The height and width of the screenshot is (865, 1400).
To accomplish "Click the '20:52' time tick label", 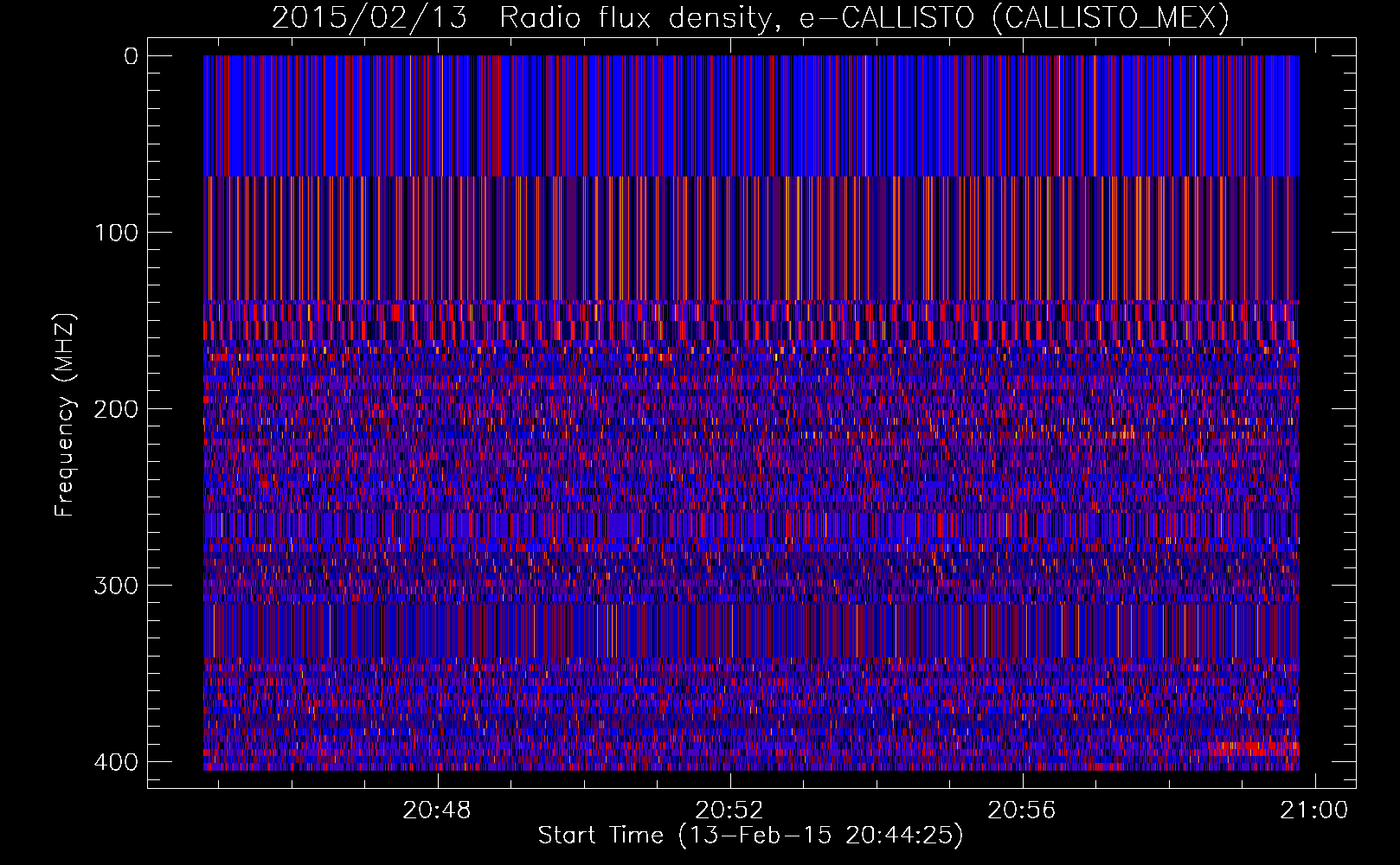I will (730, 811).
